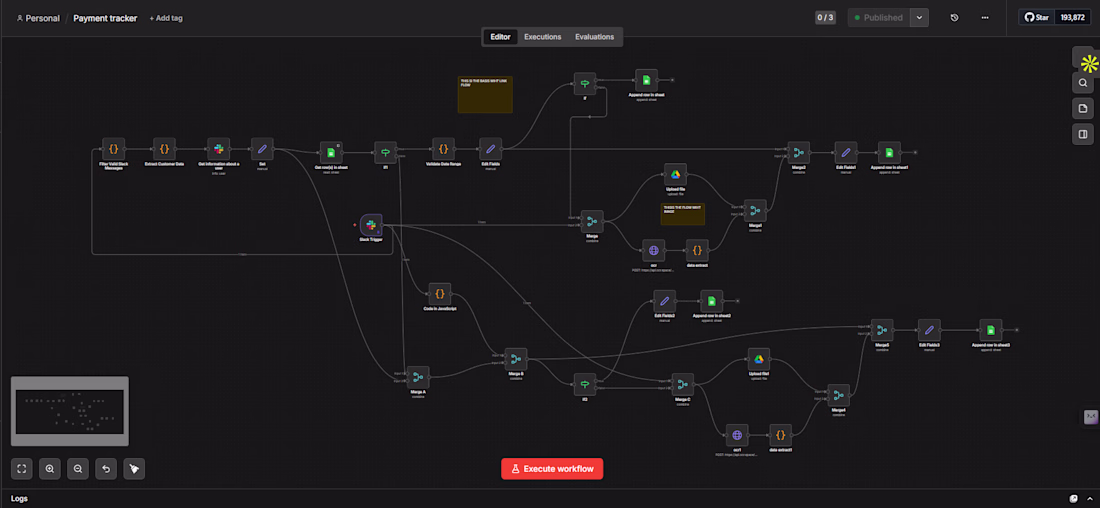Open the data extract1 code node
1100x508 pixels.
[x=780, y=435]
